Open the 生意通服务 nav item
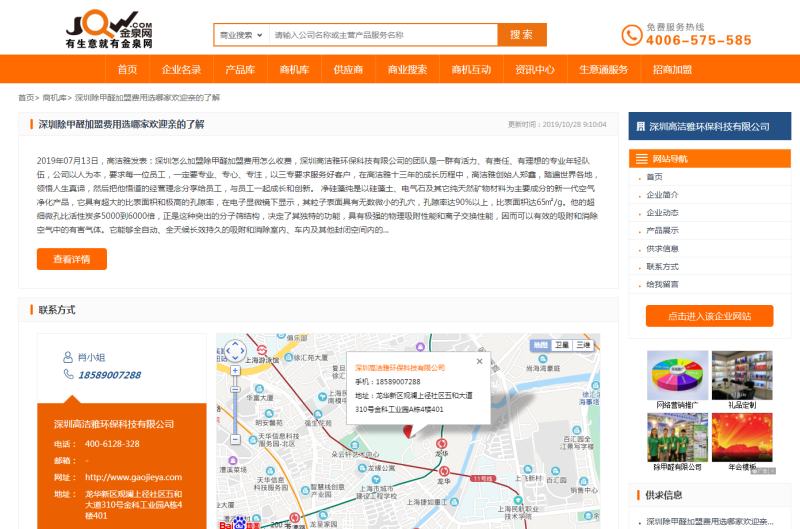Screen dimensions: 800x529 (604, 69)
